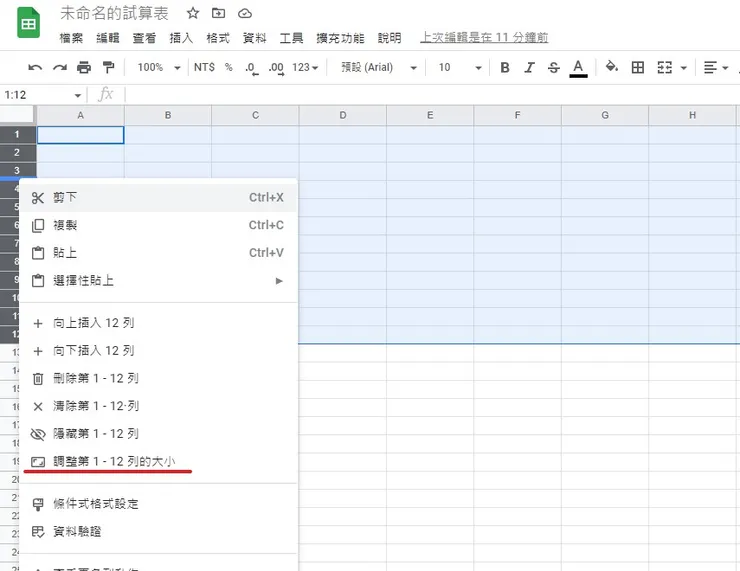Open the fill color picker
Screen dimensions: 740x571
(x=612, y=67)
